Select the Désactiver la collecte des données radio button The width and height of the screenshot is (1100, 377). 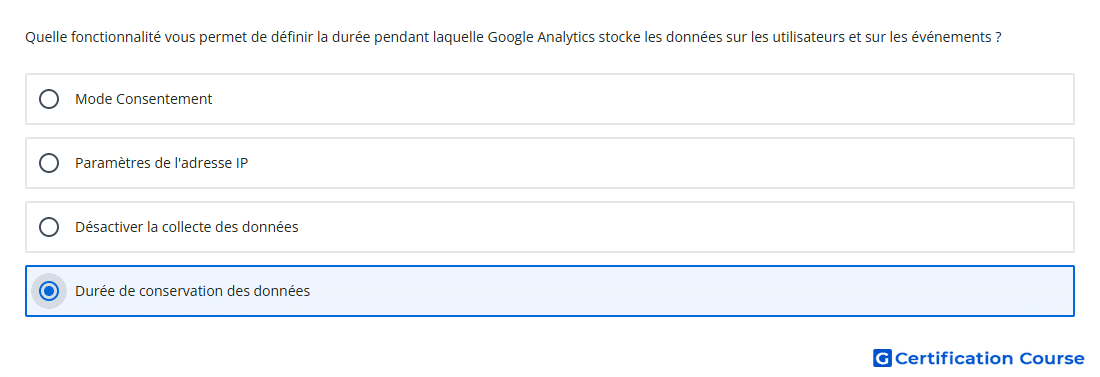tap(49, 227)
